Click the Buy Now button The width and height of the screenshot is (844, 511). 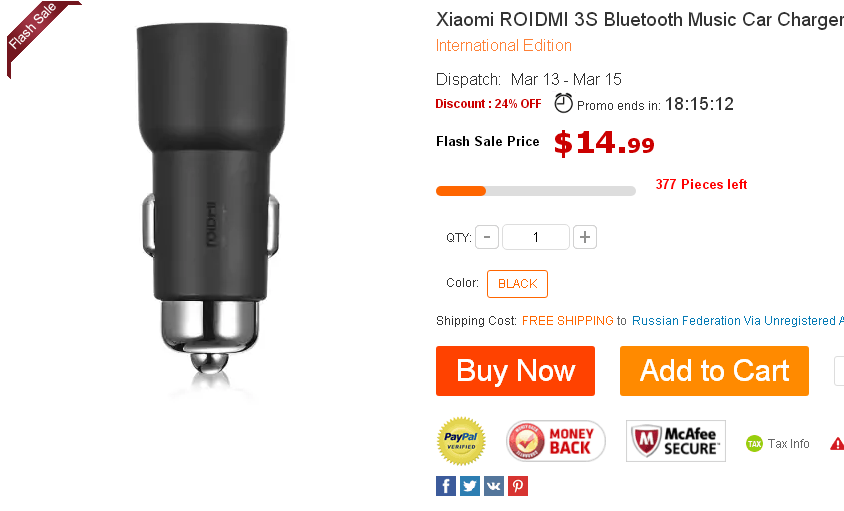pos(515,371)
